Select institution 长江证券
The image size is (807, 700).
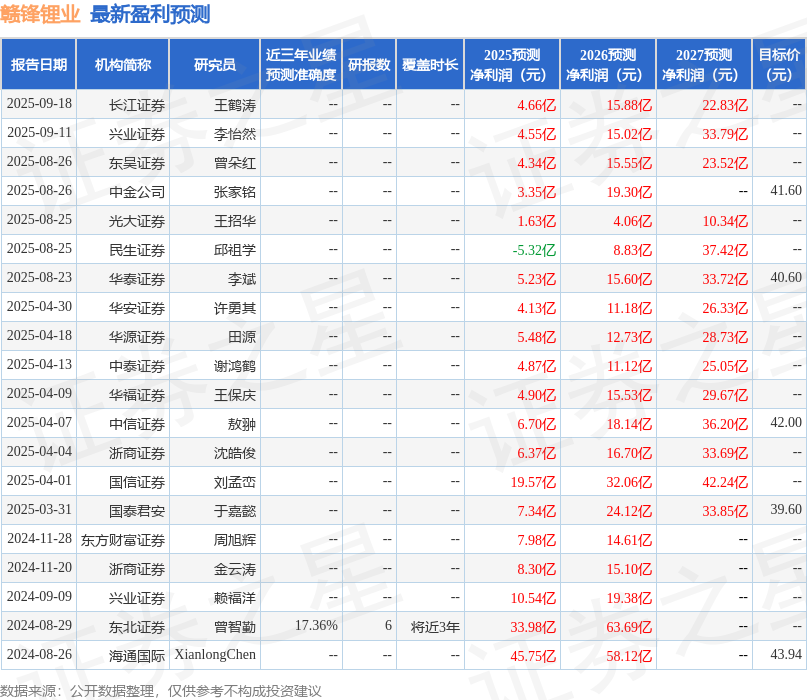(x=137, y=106)
